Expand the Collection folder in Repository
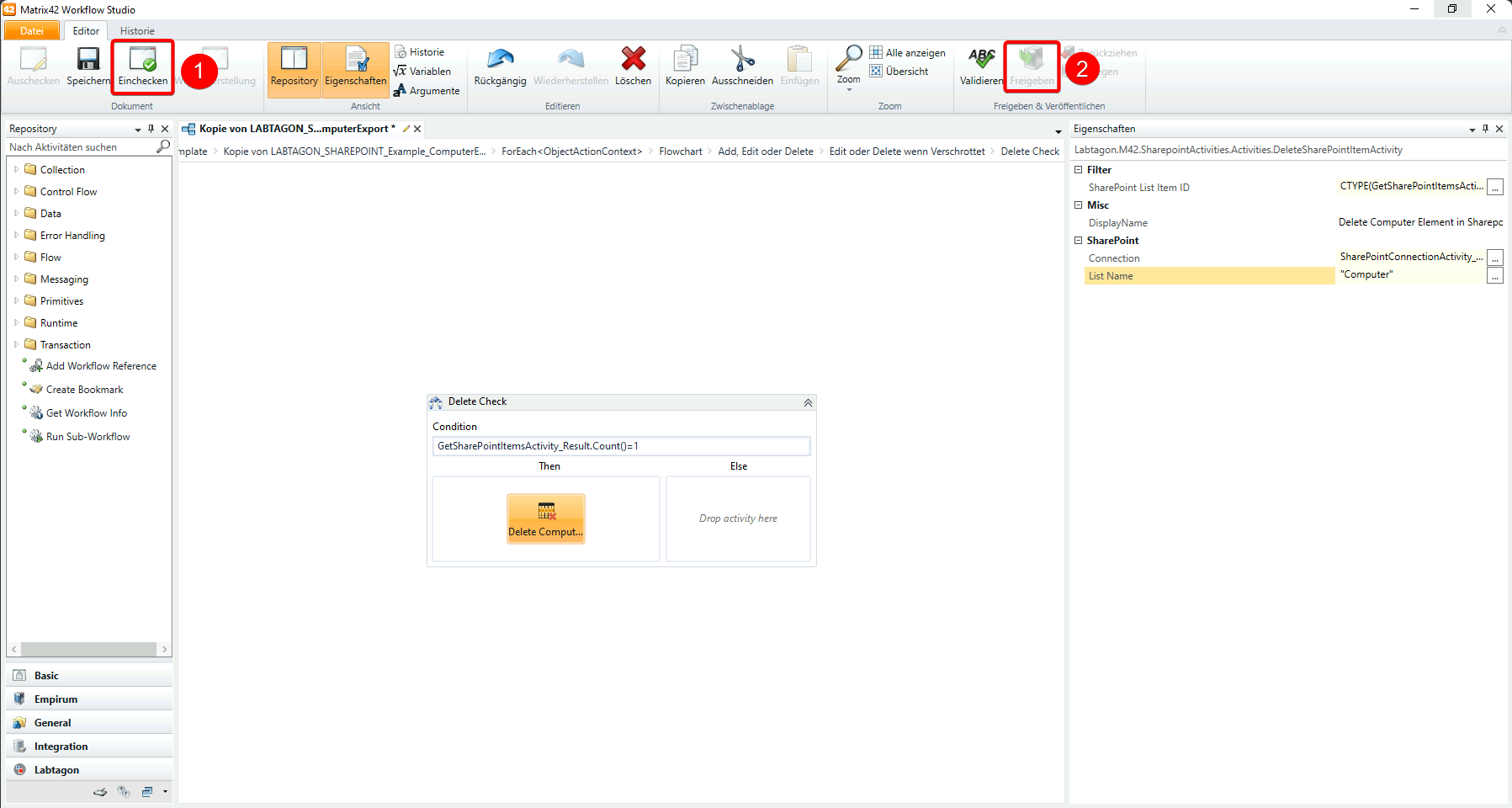The width and height of the screenshot is (1512, 808). point(16,169)
